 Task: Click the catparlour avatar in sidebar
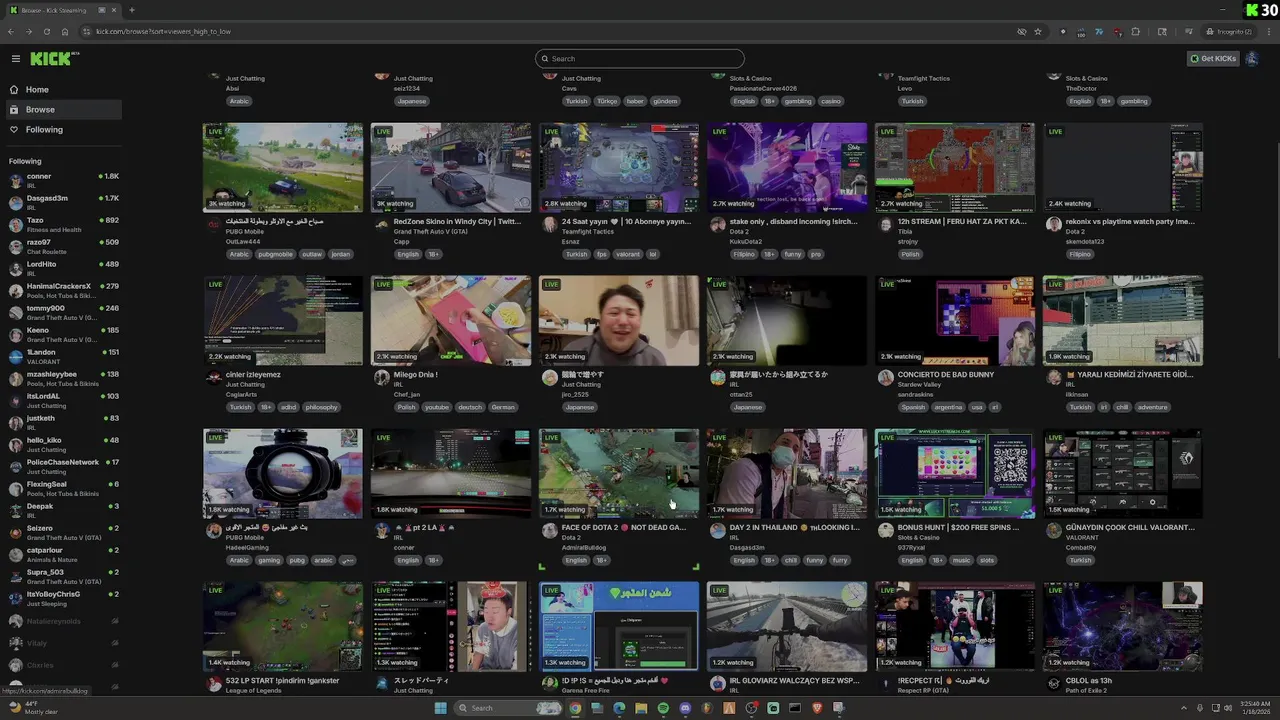[x=15, y=554]
